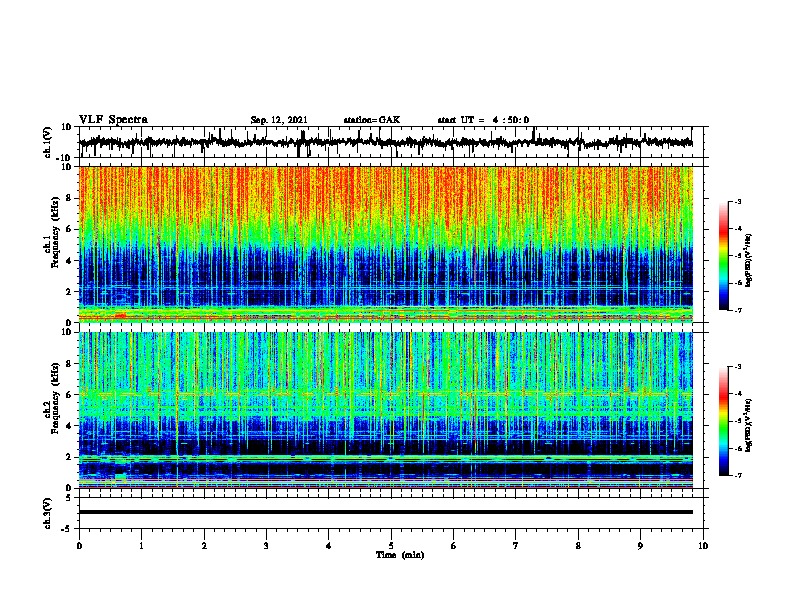The image size is (792, 612).
Task: Click the "6" kHz tick of ch.1 spectrogram
Action: pos(70,229)
